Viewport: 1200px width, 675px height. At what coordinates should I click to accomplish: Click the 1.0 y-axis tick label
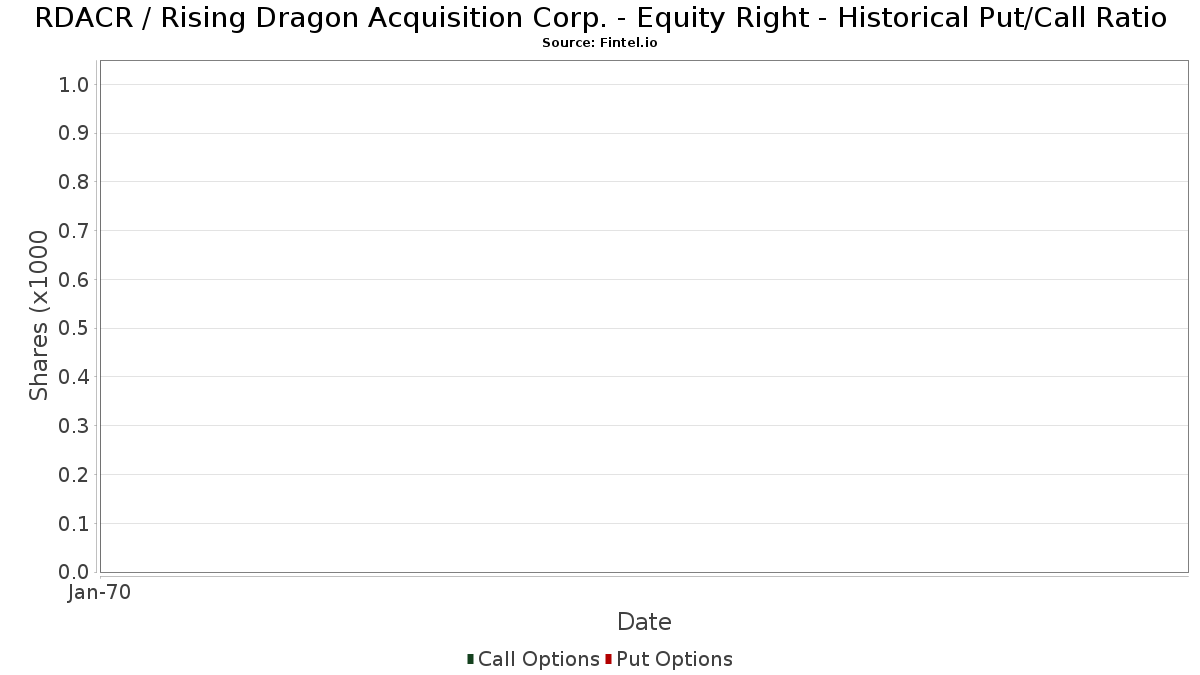pyautogui.click(x=75, y=85)
